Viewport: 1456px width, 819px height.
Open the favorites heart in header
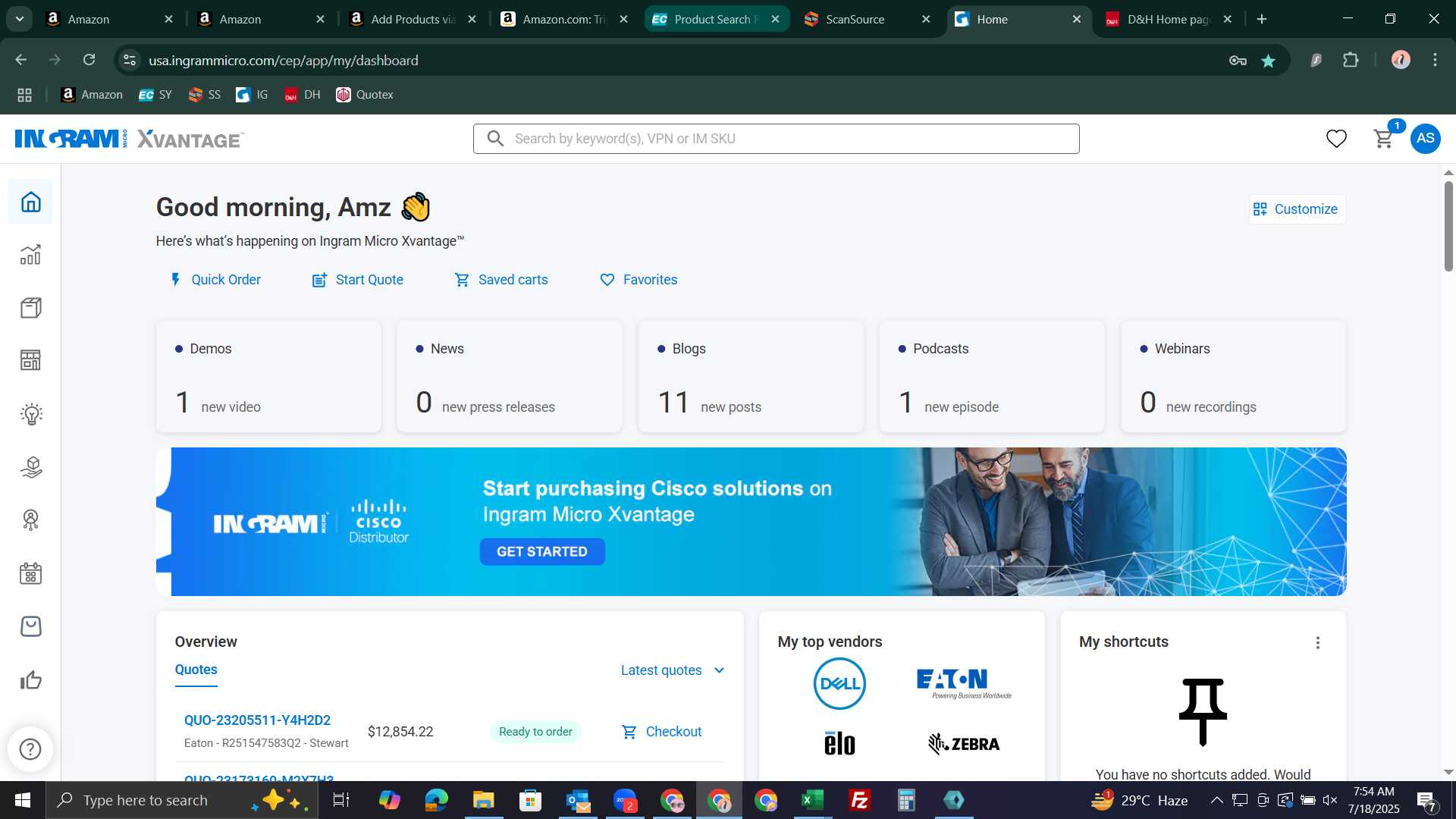pyautogui.click(x=1336, y=139)
